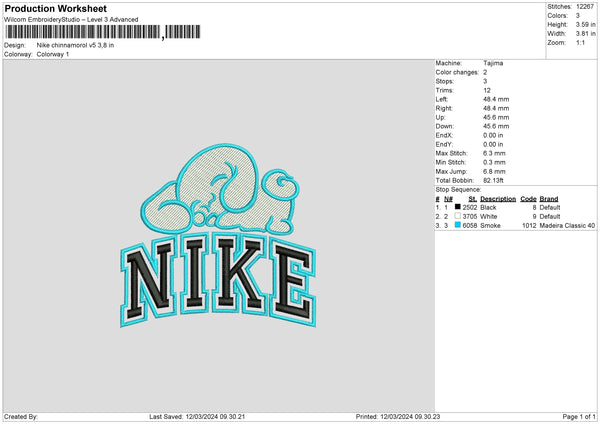The height and width of the screenshot is (424, 600).
Task: Click the Stitches value 12267
Action: (x=585, y=7)
